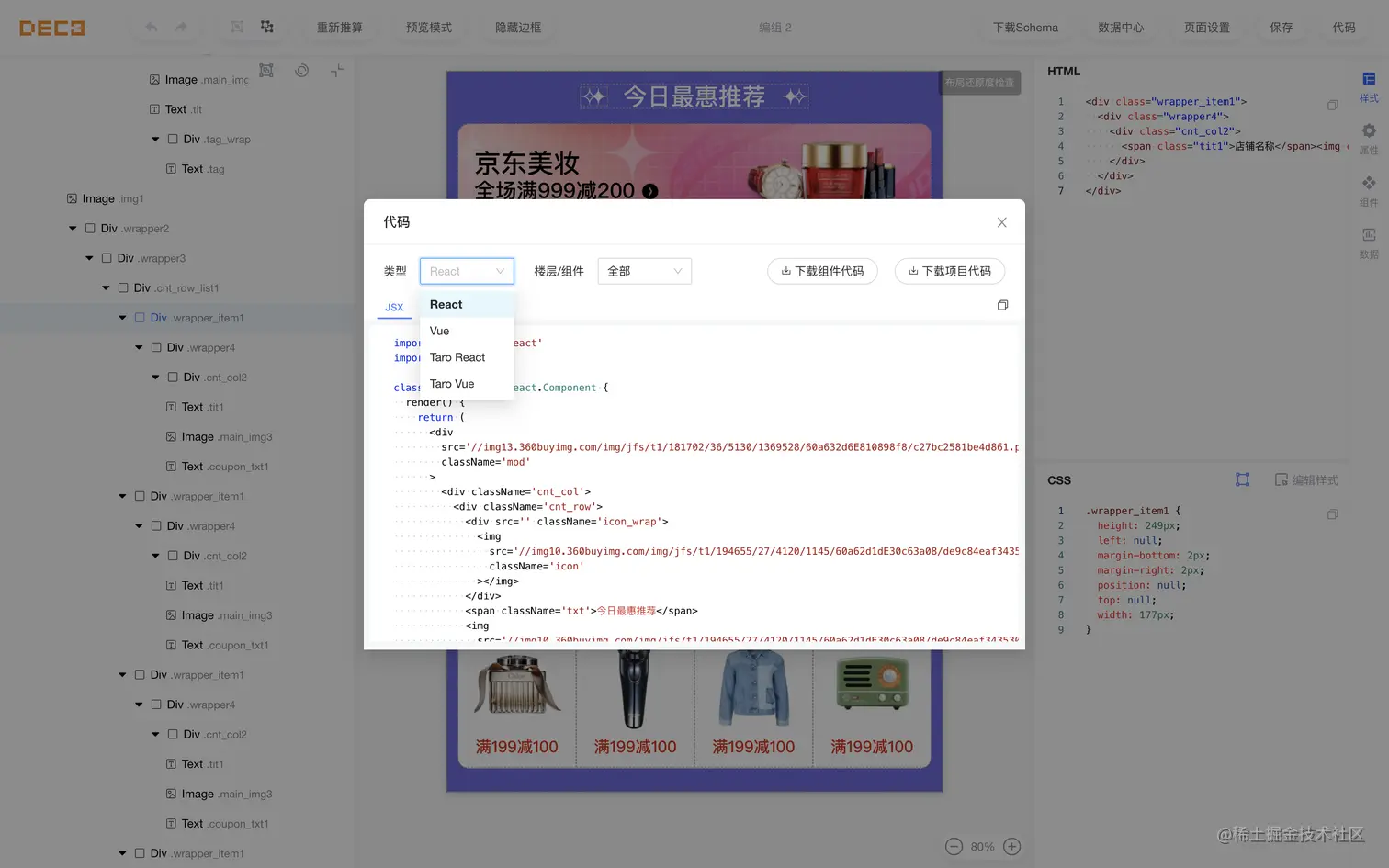1389x868 pixels.
Task: Copy the JSX code with the copy icon
Action: coord(1002,305)
